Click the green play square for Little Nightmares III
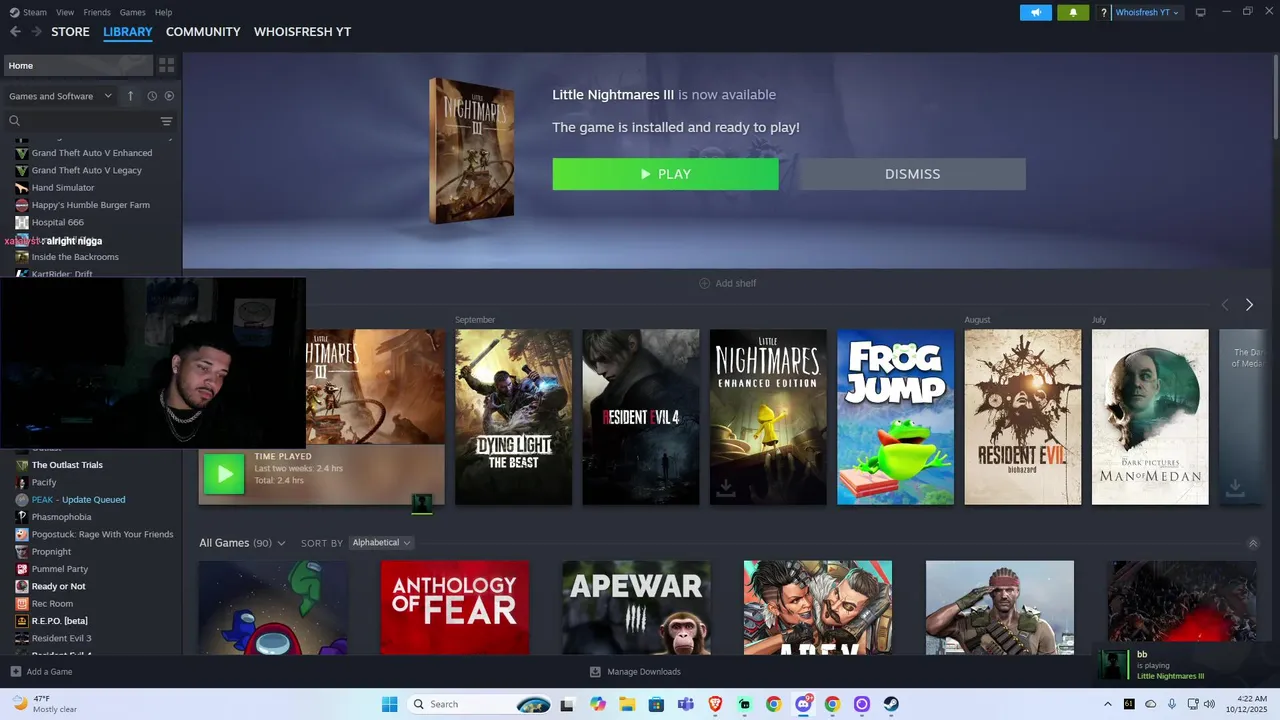The image size is (1280, 720). coord(224,474)
